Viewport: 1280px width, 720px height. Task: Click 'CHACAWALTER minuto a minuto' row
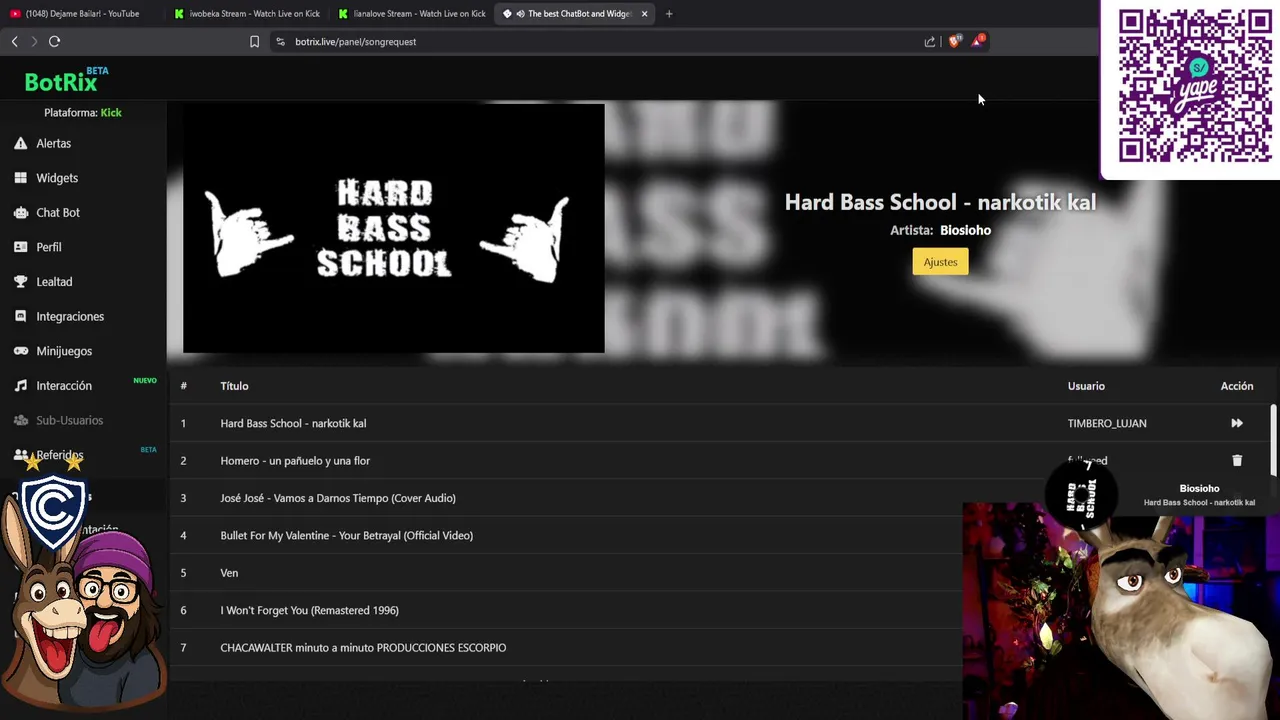coord(566,648)
